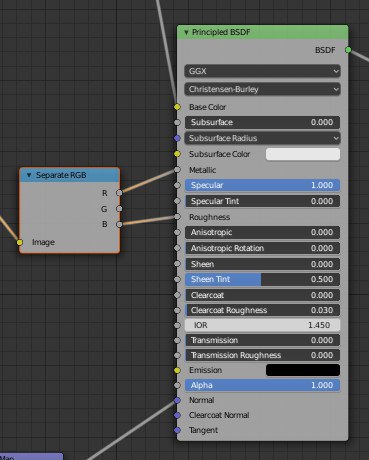Collapse the Separate RGB node
Viewport: 369px width, 460px height.
[x=29, y=175]
